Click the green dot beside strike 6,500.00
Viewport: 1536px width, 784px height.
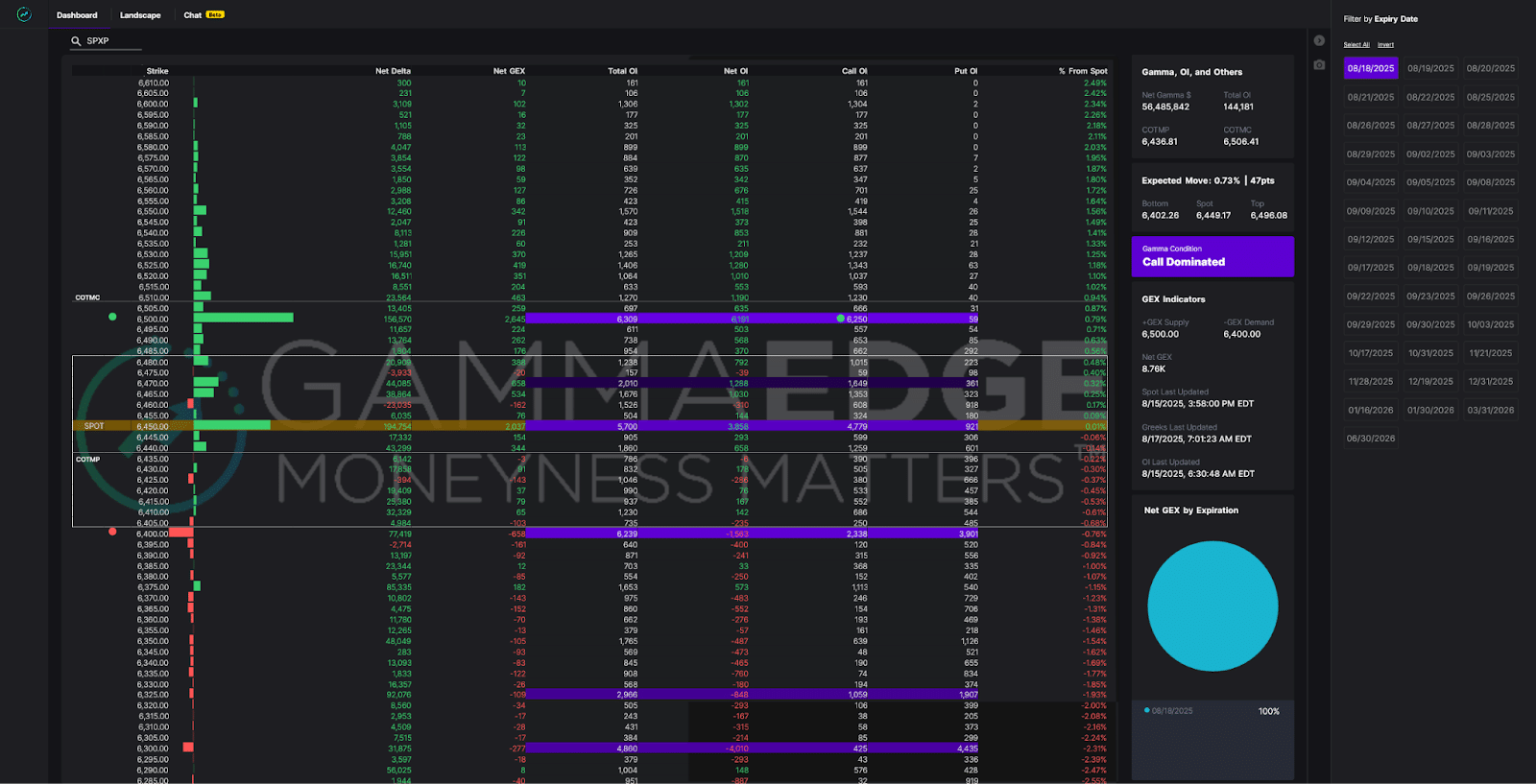[112, 317]
